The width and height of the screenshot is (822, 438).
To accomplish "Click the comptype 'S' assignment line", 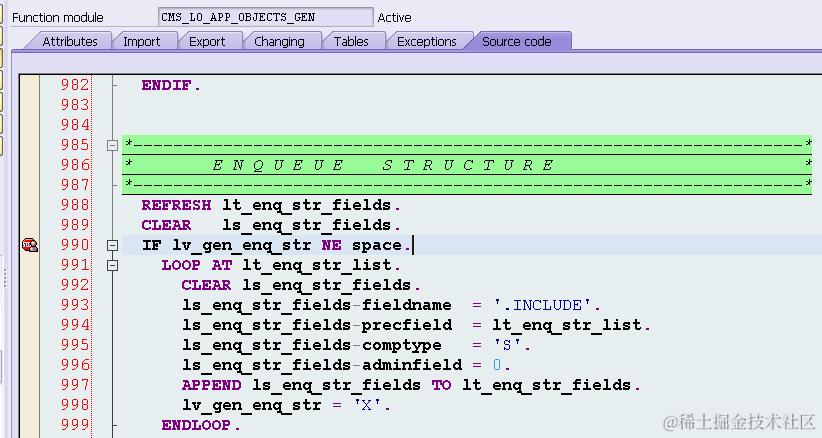I will (x=356, y=345).
